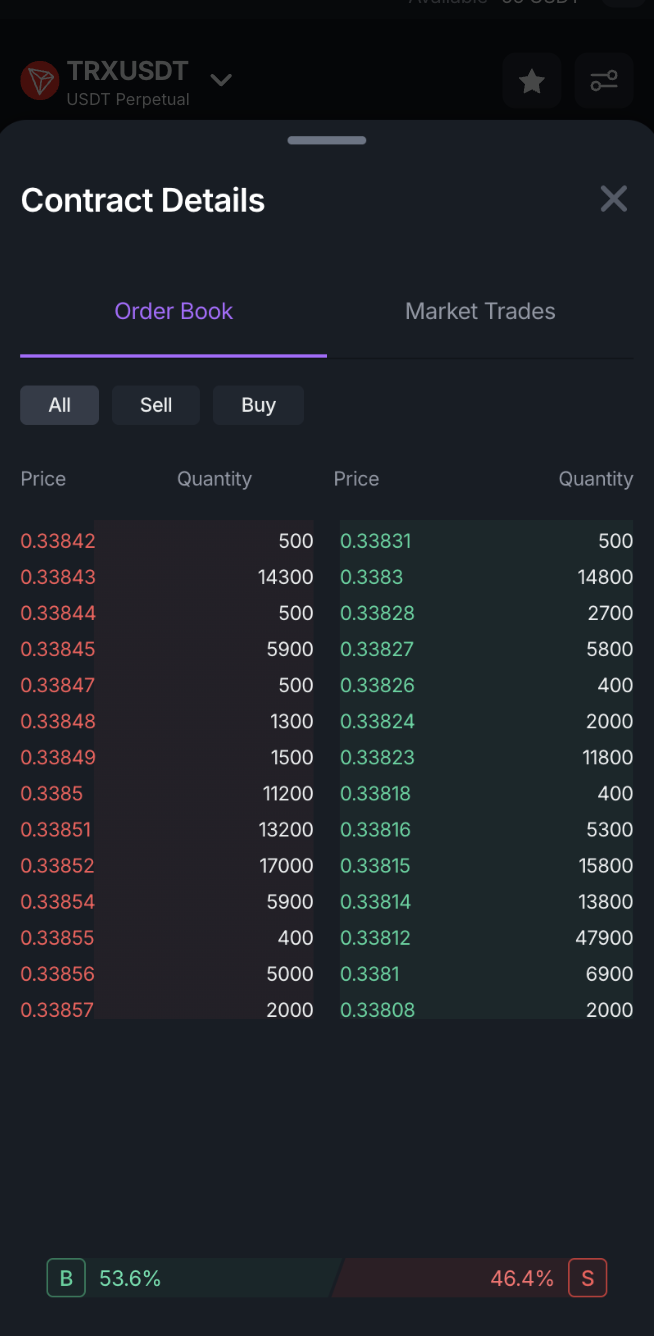The width and height of the screenshot is (654, 1336).
Task: Switch to the Market Trades tab
Action: click(480, 311)
